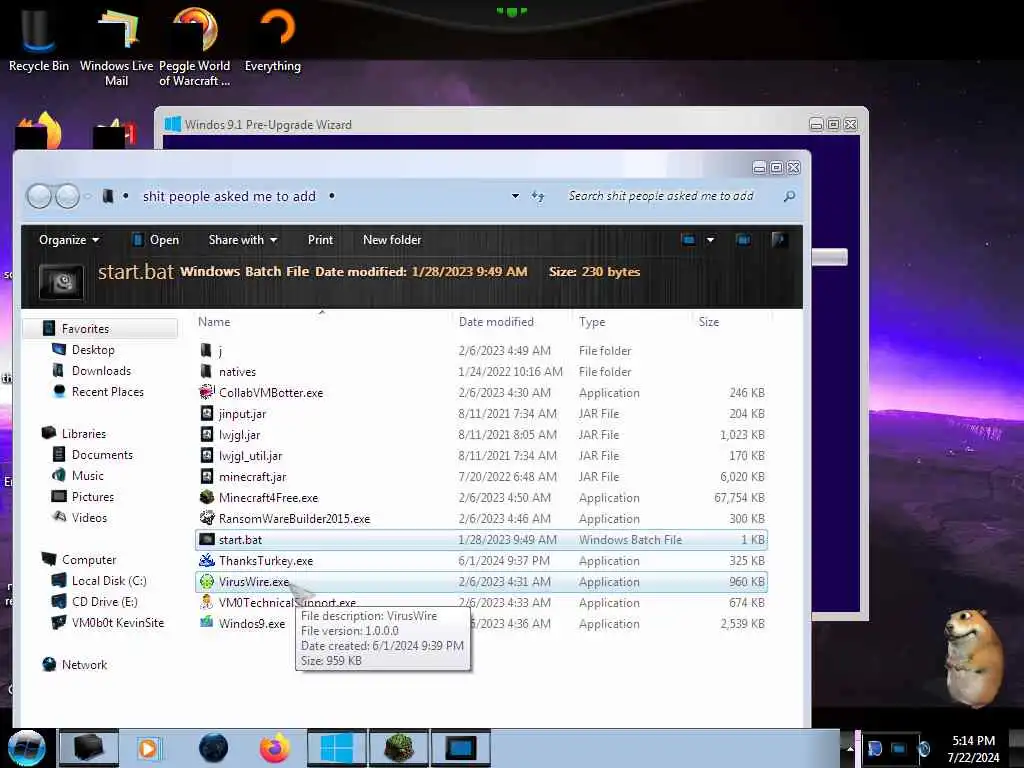Open the help icon in Explorer toolbar

[778, 240]
